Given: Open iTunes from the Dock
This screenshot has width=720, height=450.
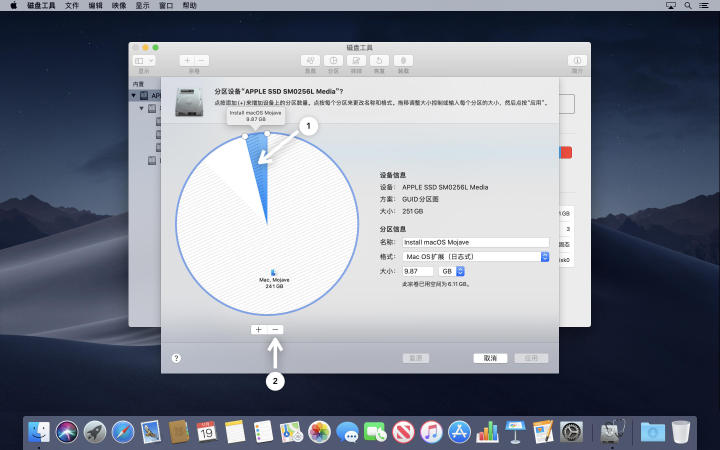Looking at the screenshot, I should pos(432,432).
